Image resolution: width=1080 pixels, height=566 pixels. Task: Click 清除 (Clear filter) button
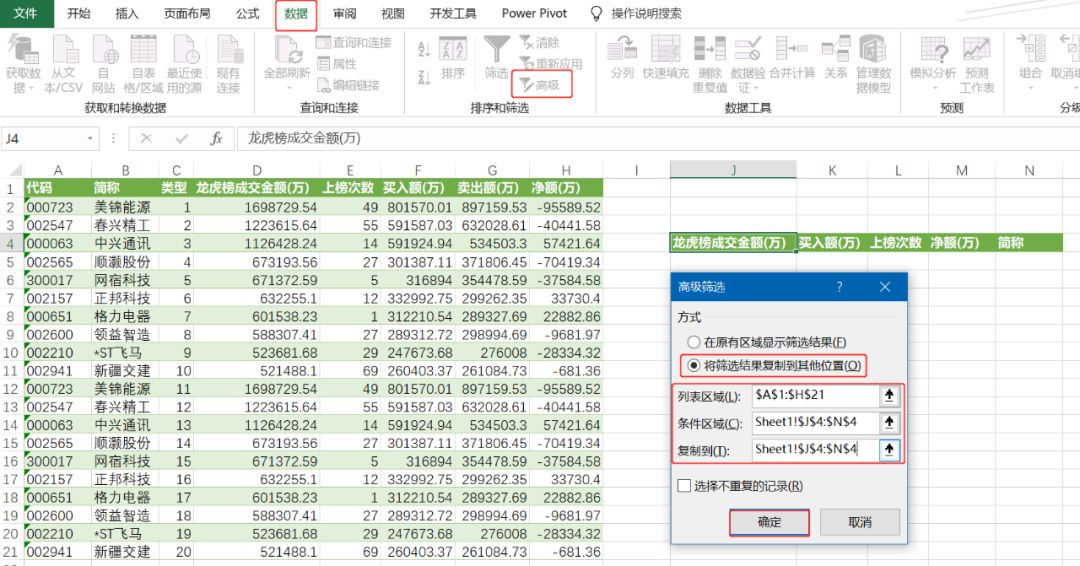click(539, 43)
